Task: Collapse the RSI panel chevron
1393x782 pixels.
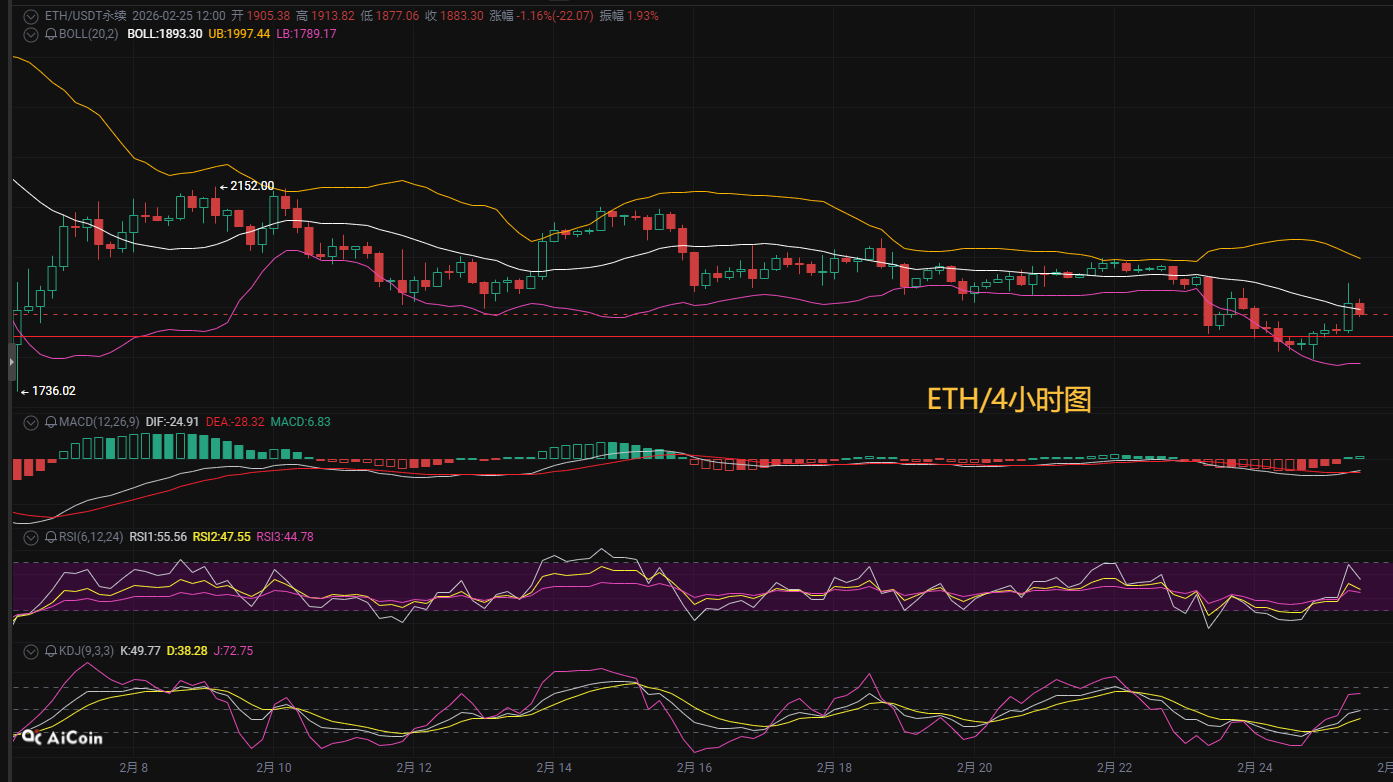Action: click(31, 537)
